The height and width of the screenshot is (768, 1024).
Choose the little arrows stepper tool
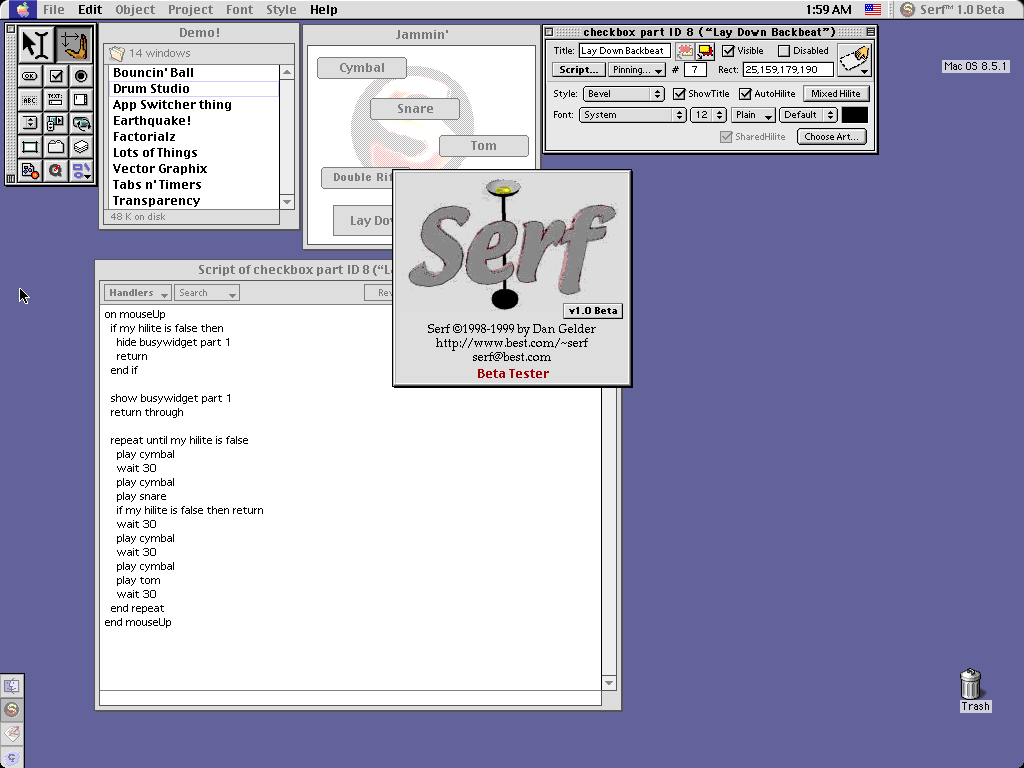click(30, 123)
